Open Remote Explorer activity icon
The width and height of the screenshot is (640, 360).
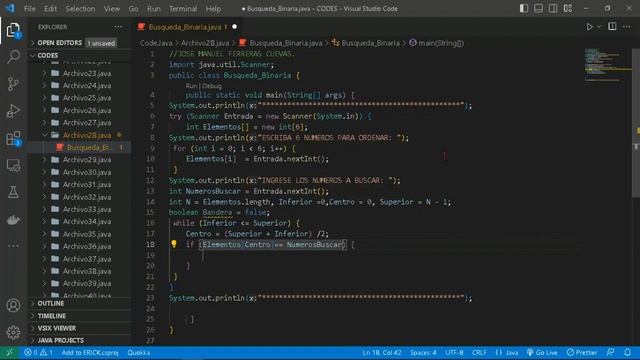pos(13,165)
